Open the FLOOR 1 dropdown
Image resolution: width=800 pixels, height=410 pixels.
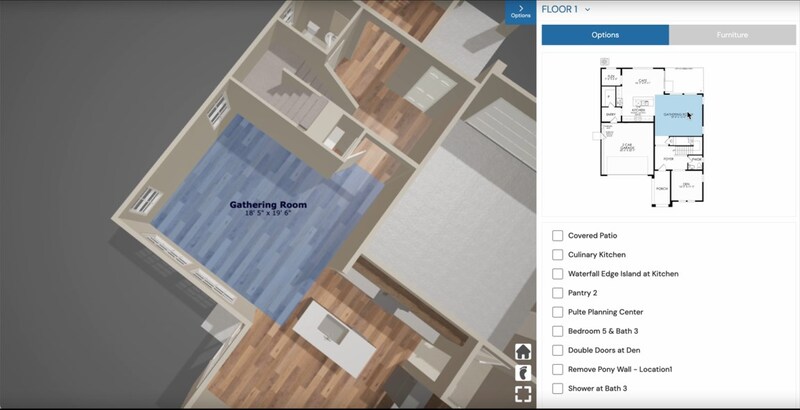pos(566,9)
